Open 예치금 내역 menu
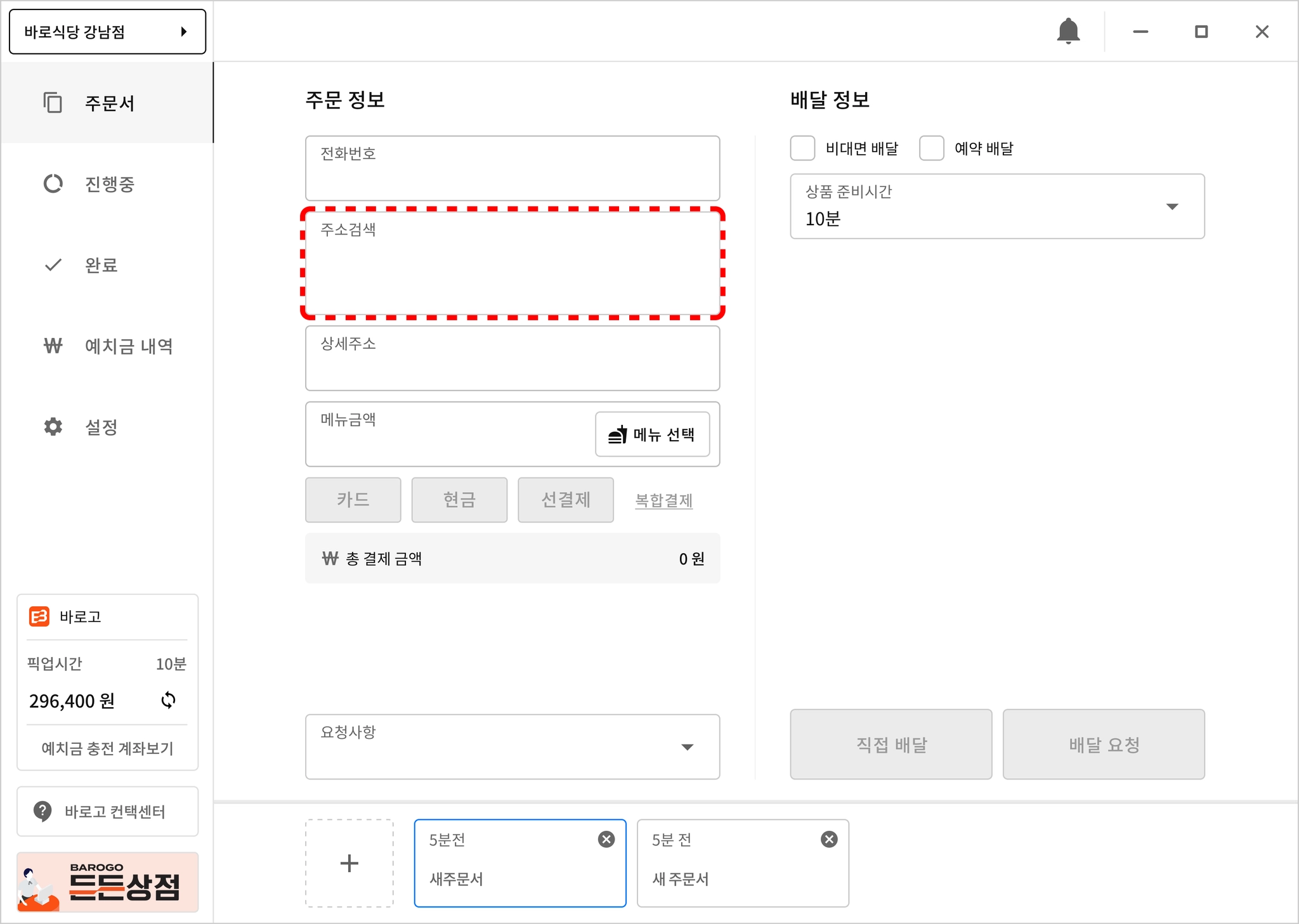This screenshot has height=924, width=1299. coord(128,346)
